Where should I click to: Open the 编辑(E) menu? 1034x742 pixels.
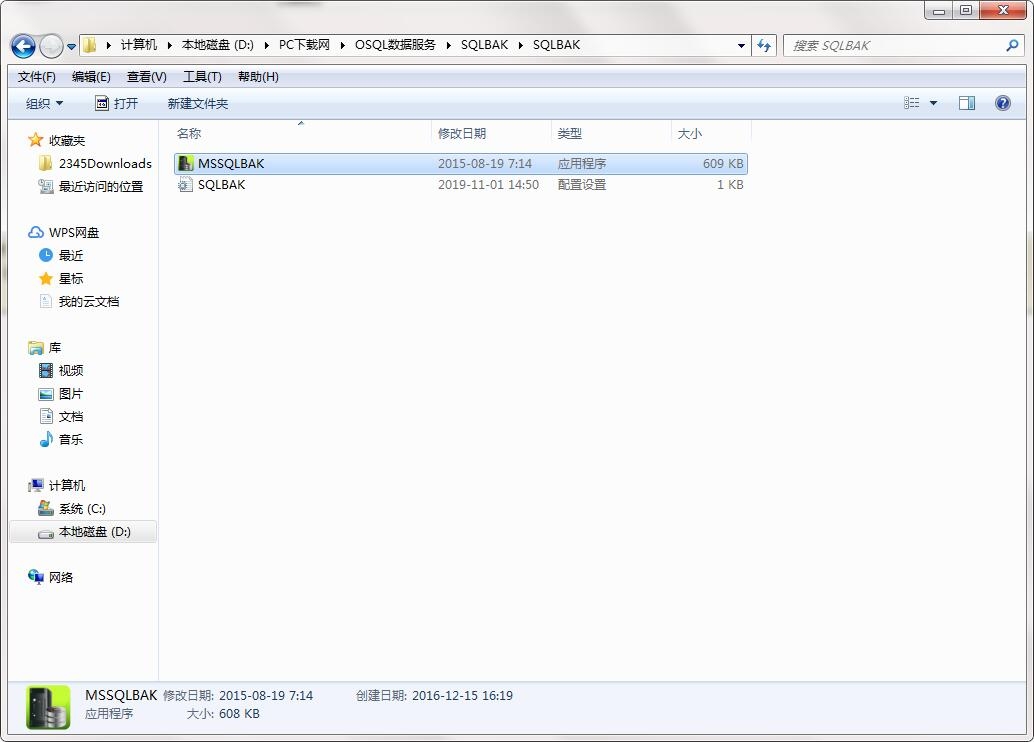pos(91,77)
